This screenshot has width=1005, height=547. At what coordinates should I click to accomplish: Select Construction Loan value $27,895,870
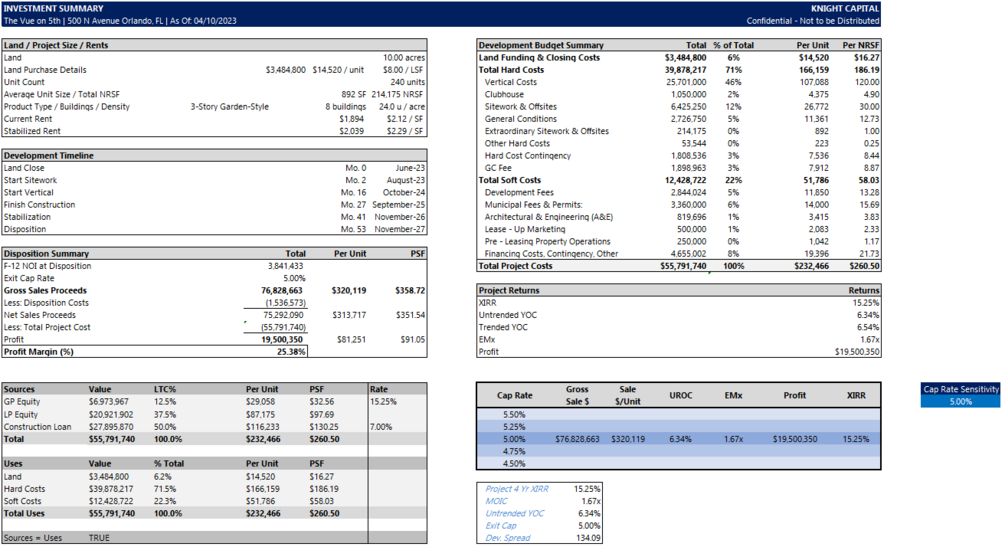point(111,427)
